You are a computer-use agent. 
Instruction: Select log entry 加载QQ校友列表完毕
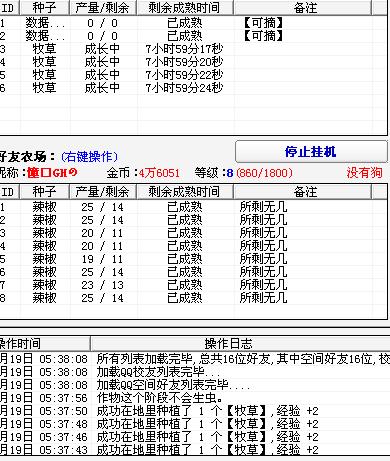[195, 372]
